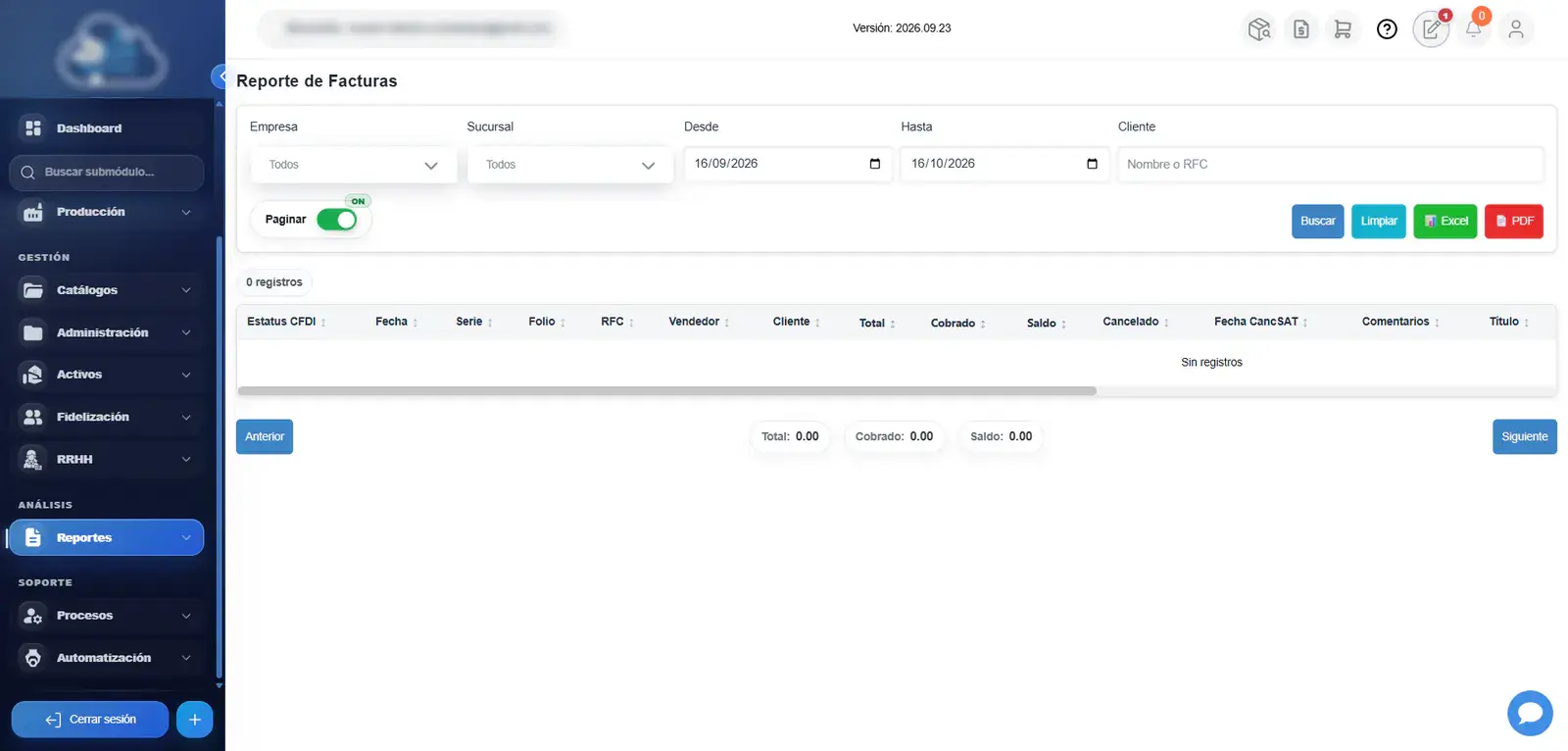This screenshot has height=751, width=1568.
Task: Click the Activos icon
Action: tap(33, 375)
